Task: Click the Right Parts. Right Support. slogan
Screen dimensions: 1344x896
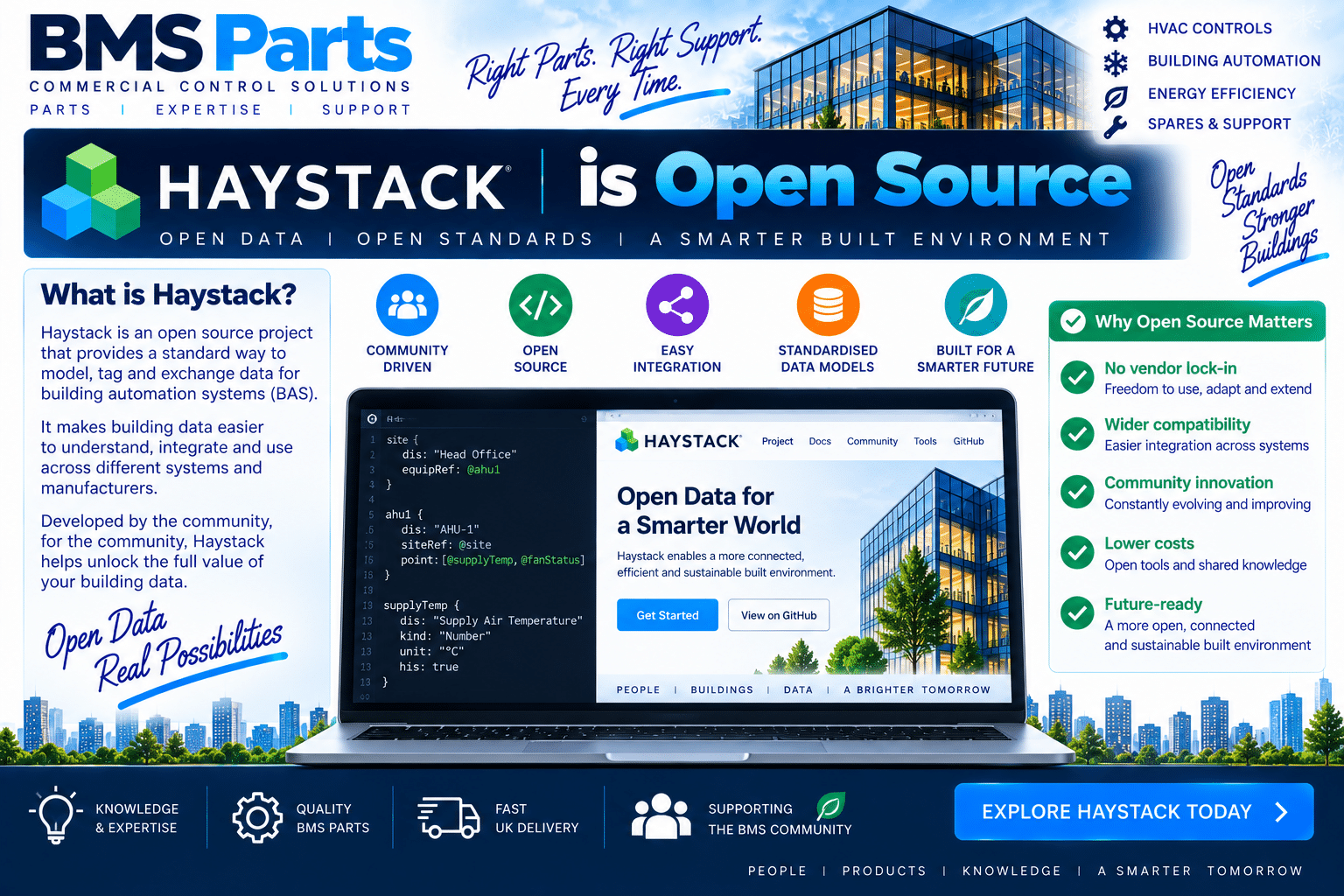Action: 615,67
